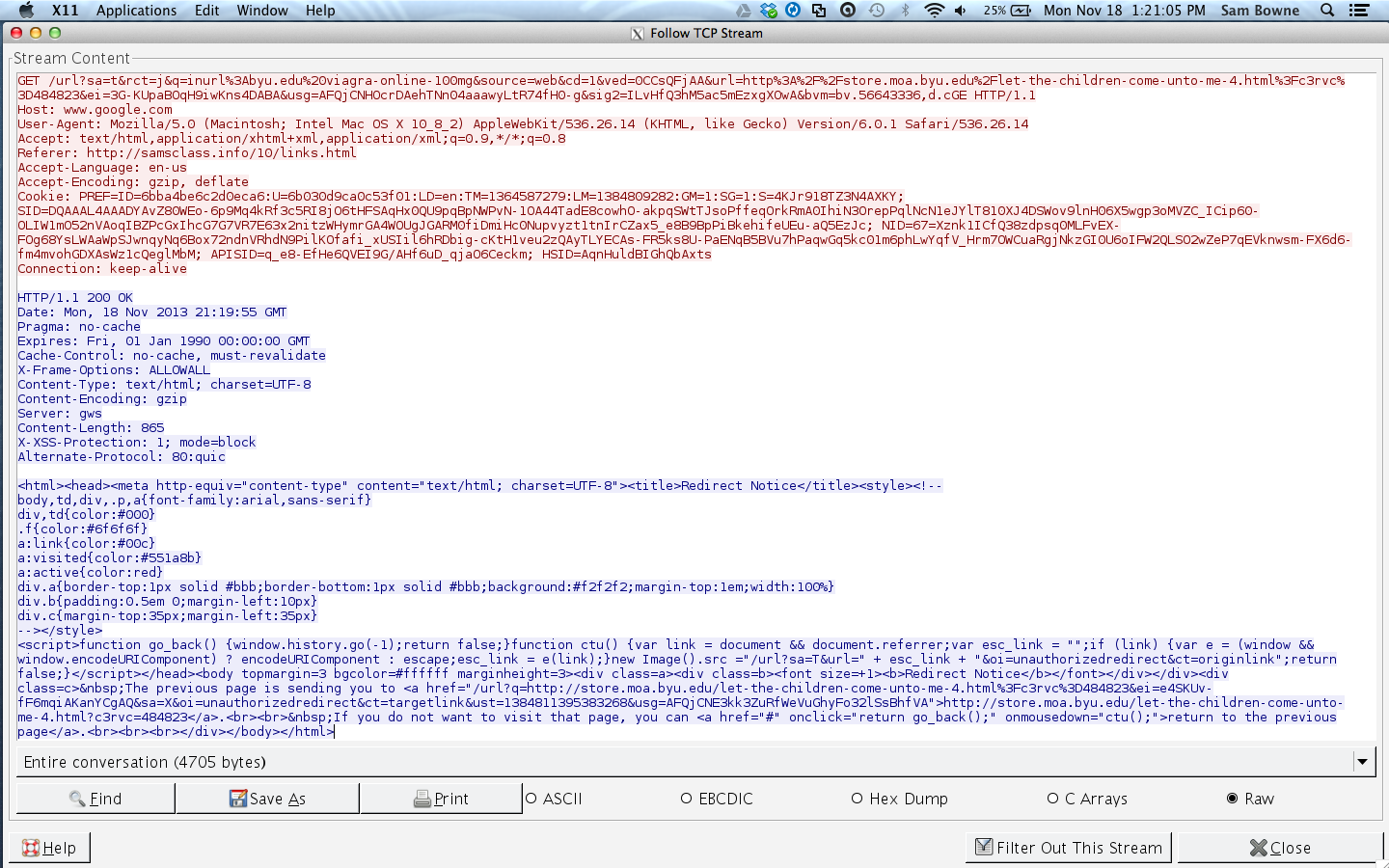This screenshot has width=1389, height=868.
Task: Click the 'Accept: text/html' request header line
Action: coord(291,139)
